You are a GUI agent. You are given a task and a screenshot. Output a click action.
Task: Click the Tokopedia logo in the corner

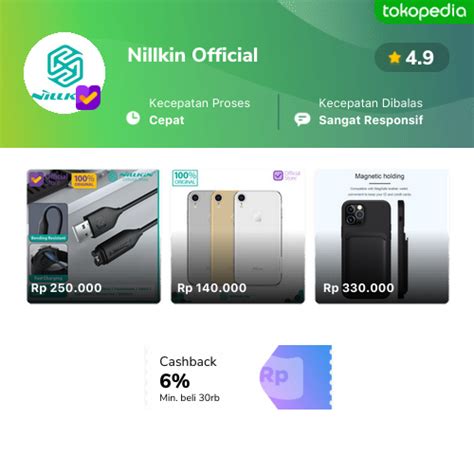click(424, 11)
